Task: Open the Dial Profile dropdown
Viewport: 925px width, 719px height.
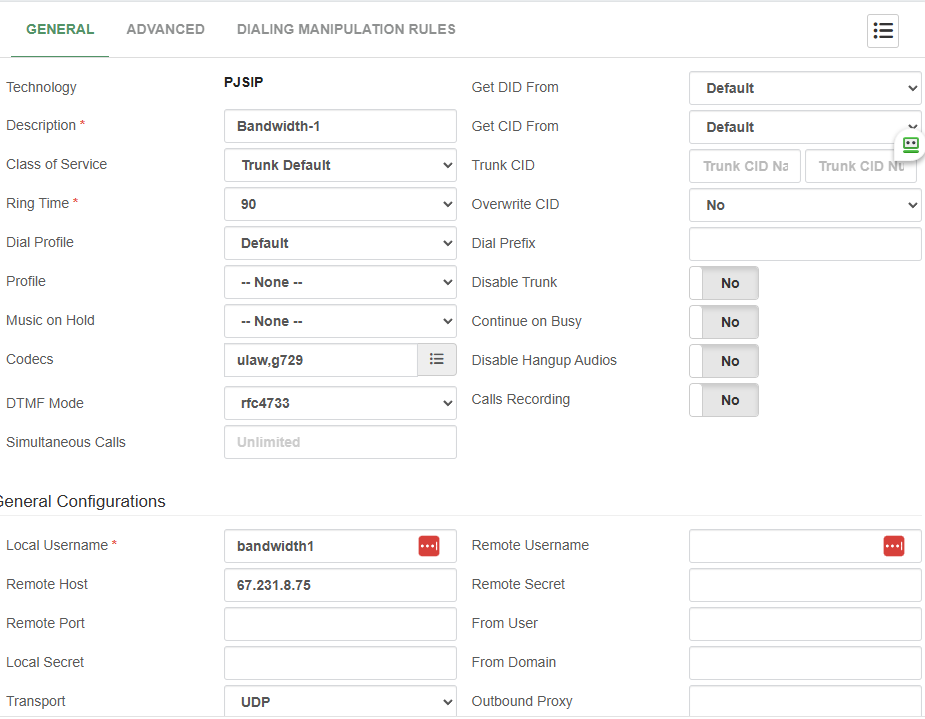Action: 340,243
